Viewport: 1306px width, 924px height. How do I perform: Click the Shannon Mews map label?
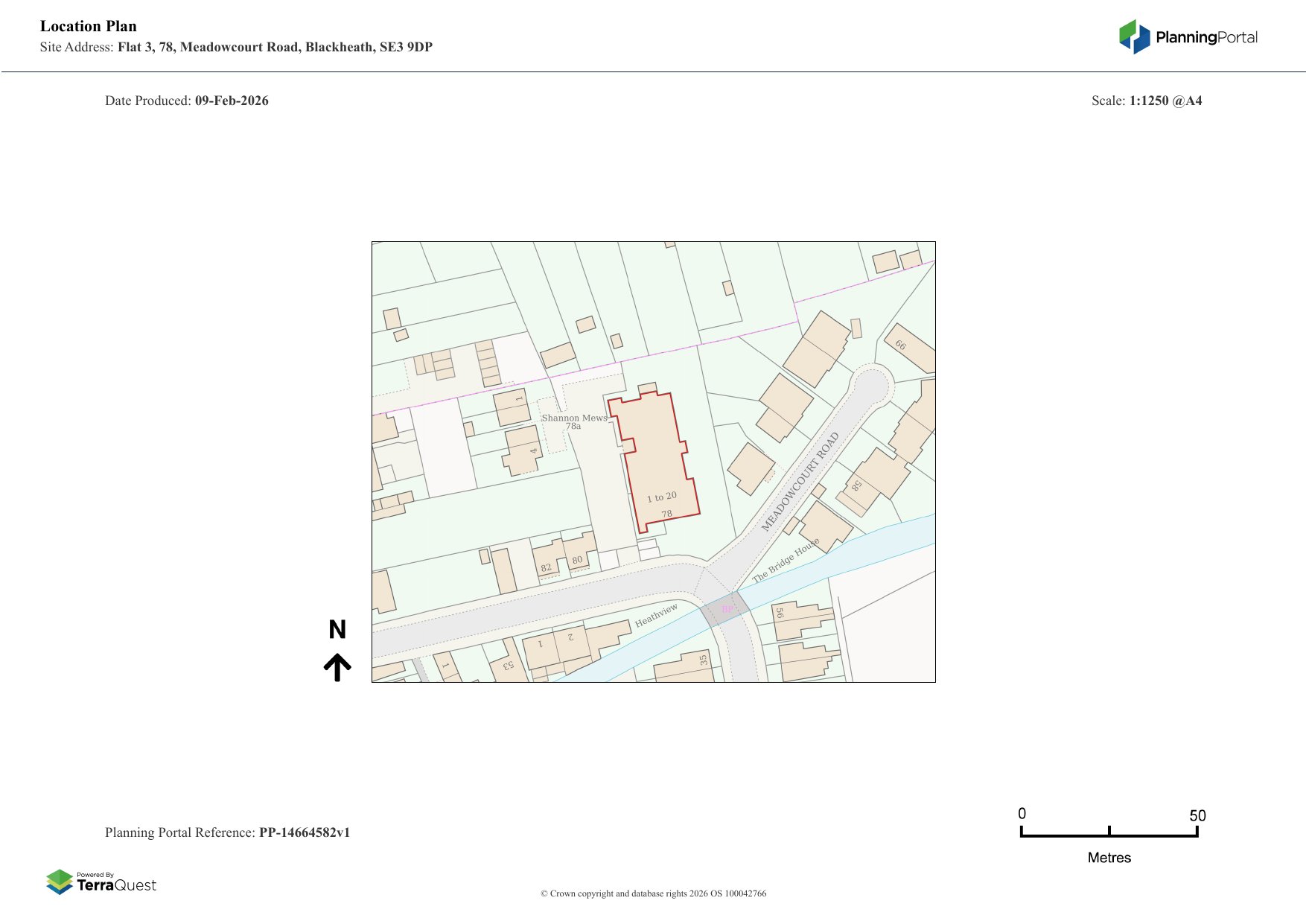[x=574, y=418]
